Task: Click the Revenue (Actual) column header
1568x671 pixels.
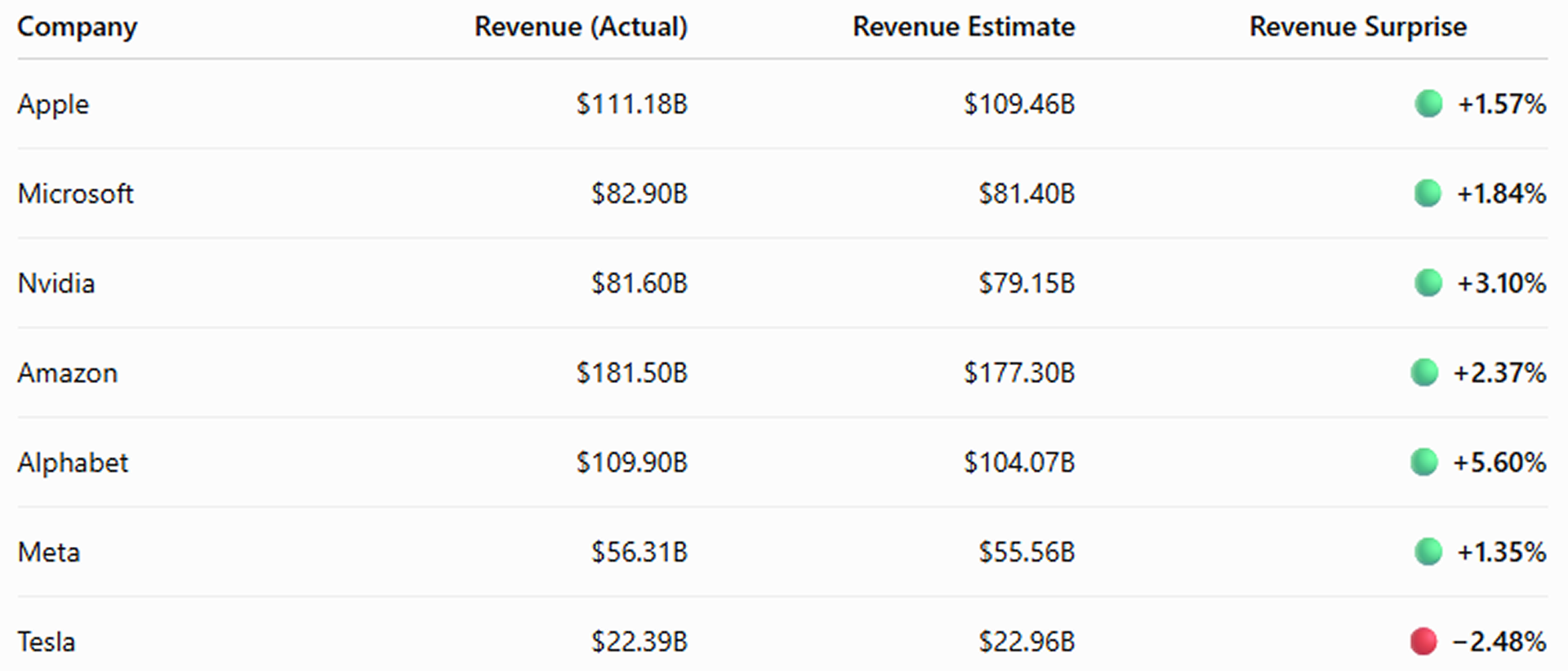Action: [x=581, y=27]
